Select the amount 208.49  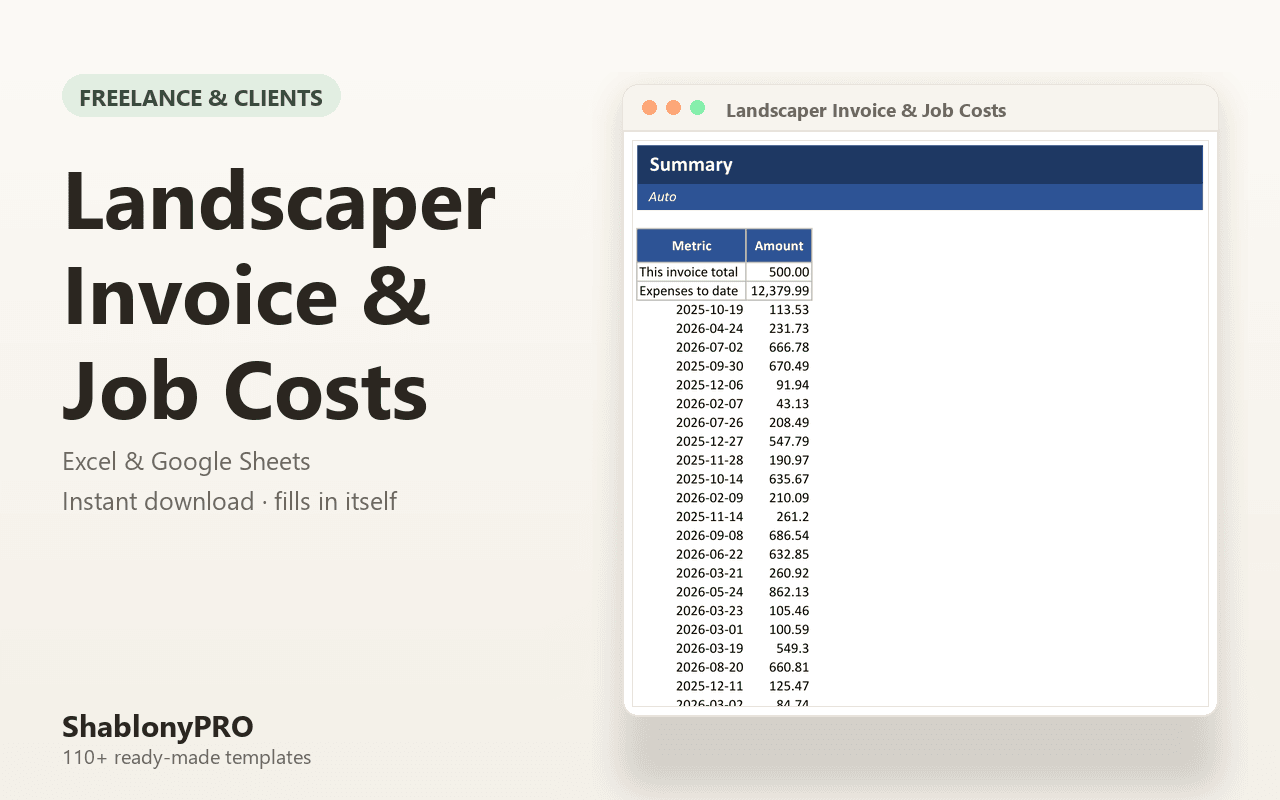coord(788,423)
